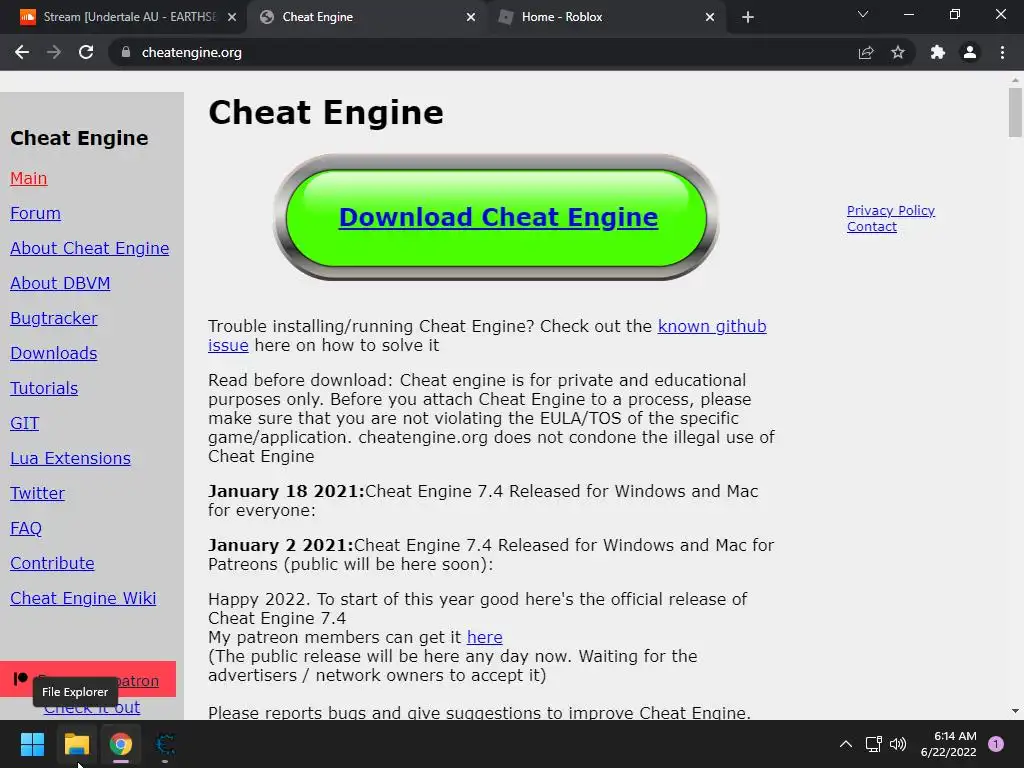Select the Cheat Engine tab
The image size is (1024, 768).
[366, 17]
